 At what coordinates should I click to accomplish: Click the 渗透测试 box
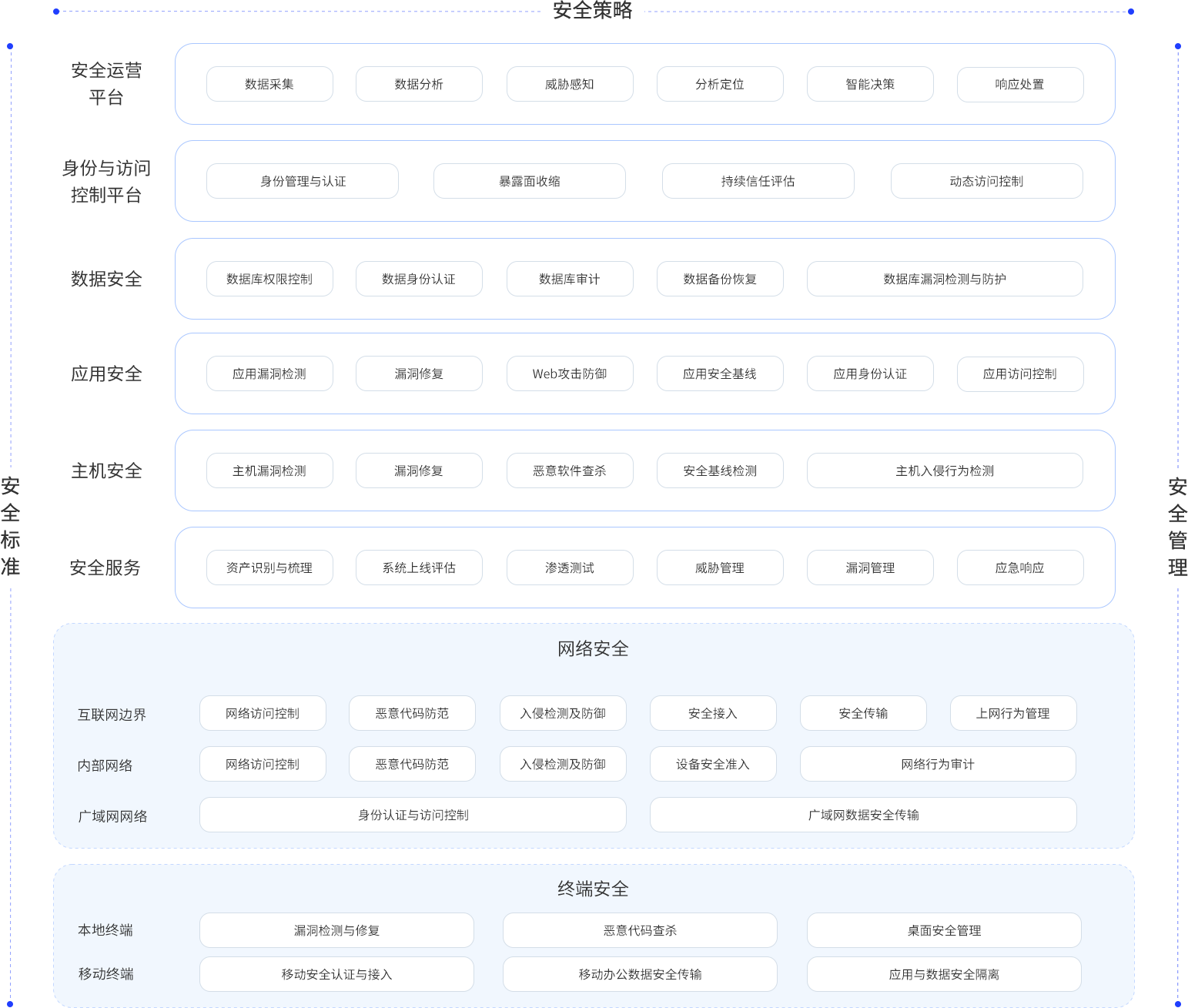(570, 568)
